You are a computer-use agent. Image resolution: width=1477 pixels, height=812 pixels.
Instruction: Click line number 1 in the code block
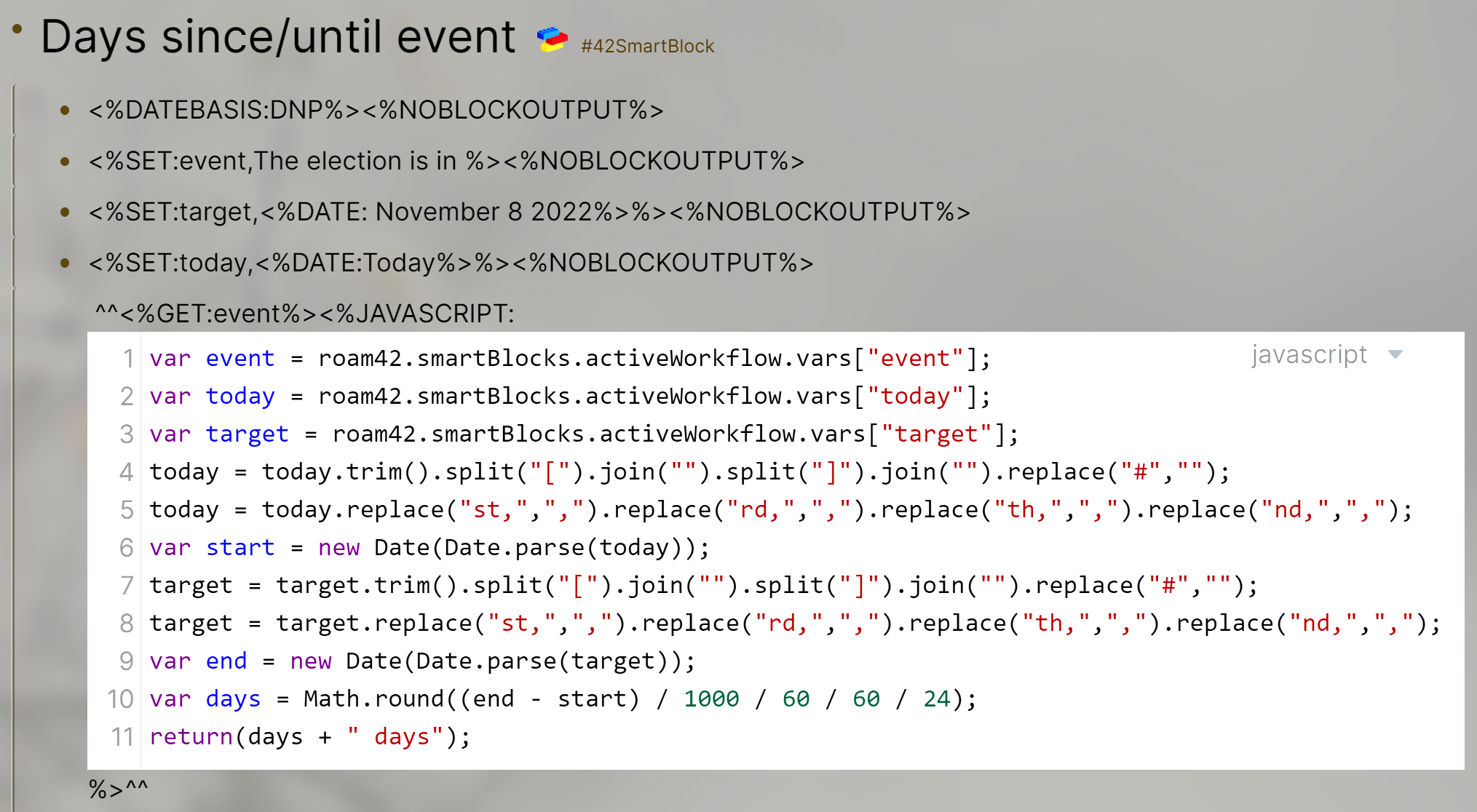(127, 358)
